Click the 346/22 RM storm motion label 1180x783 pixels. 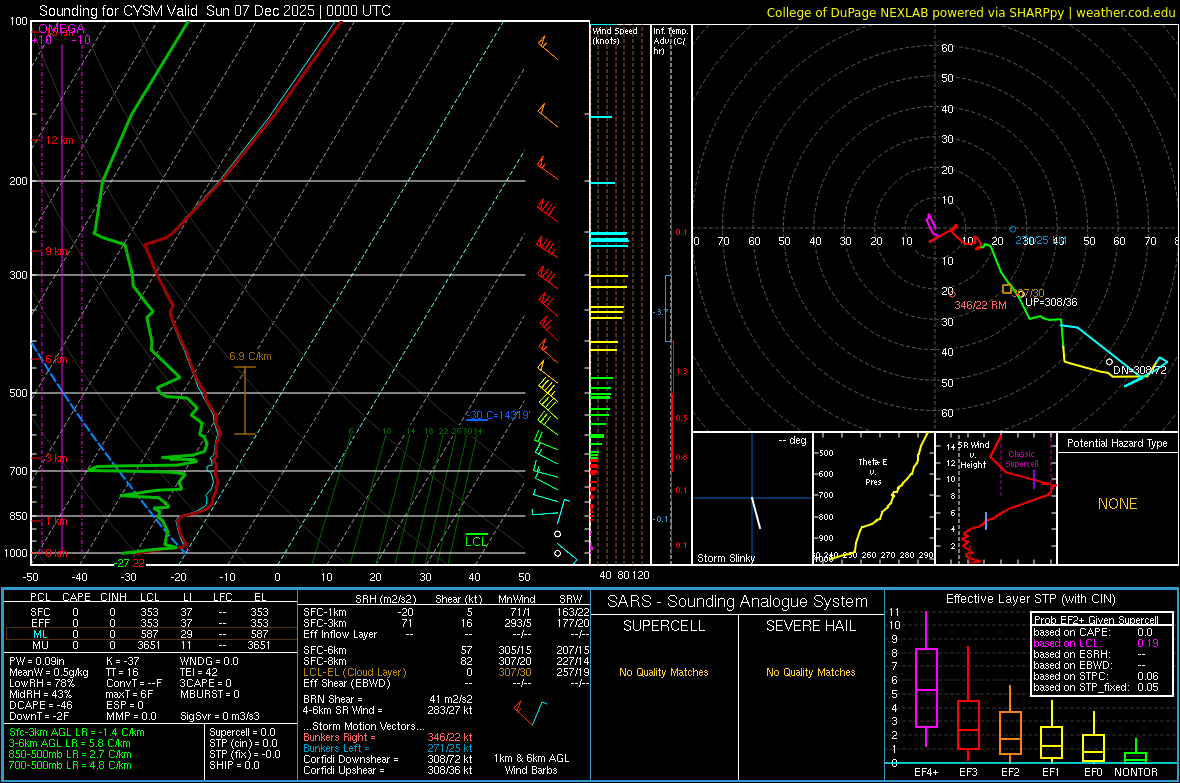point(981,305)
